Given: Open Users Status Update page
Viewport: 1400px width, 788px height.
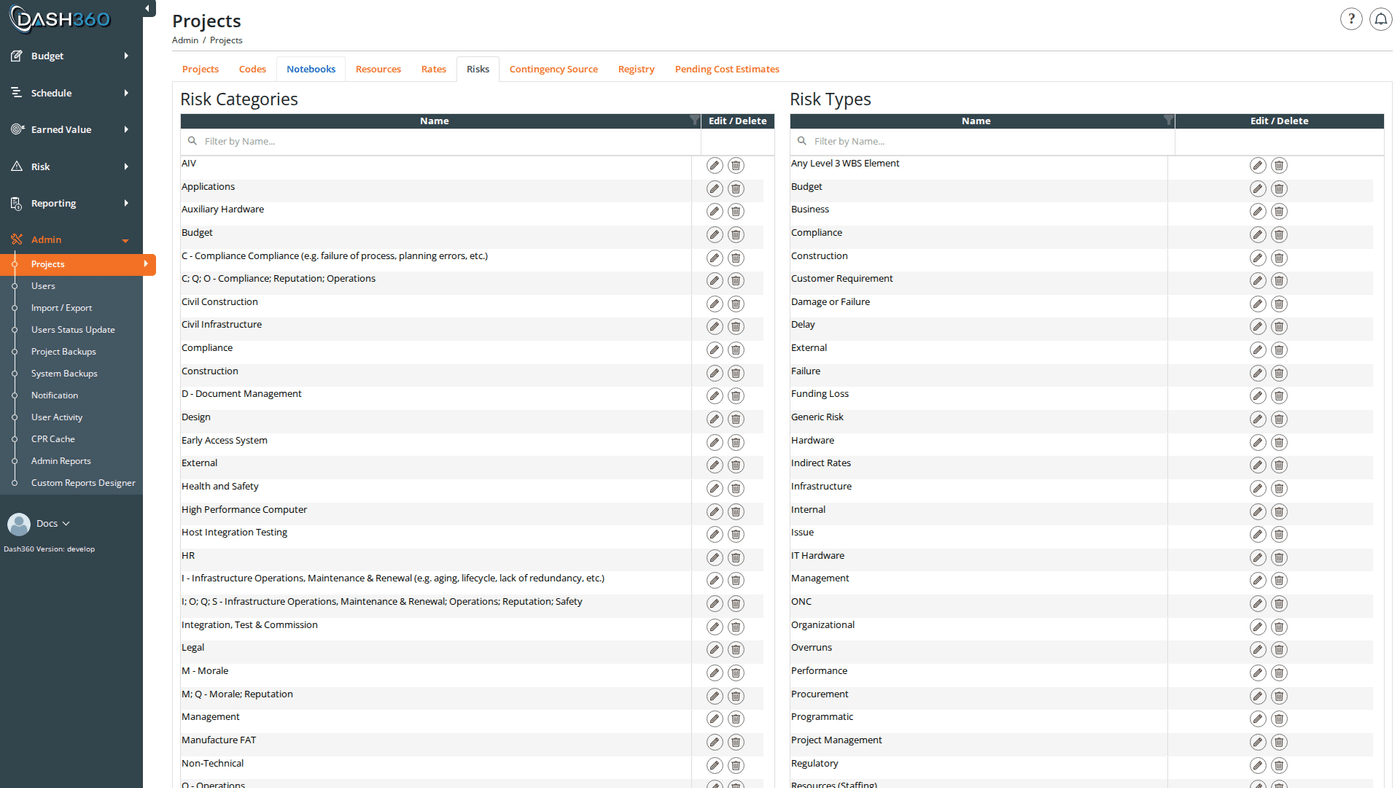Looking at the screenshot, I should pyautogui.click(x=73, y=330).
